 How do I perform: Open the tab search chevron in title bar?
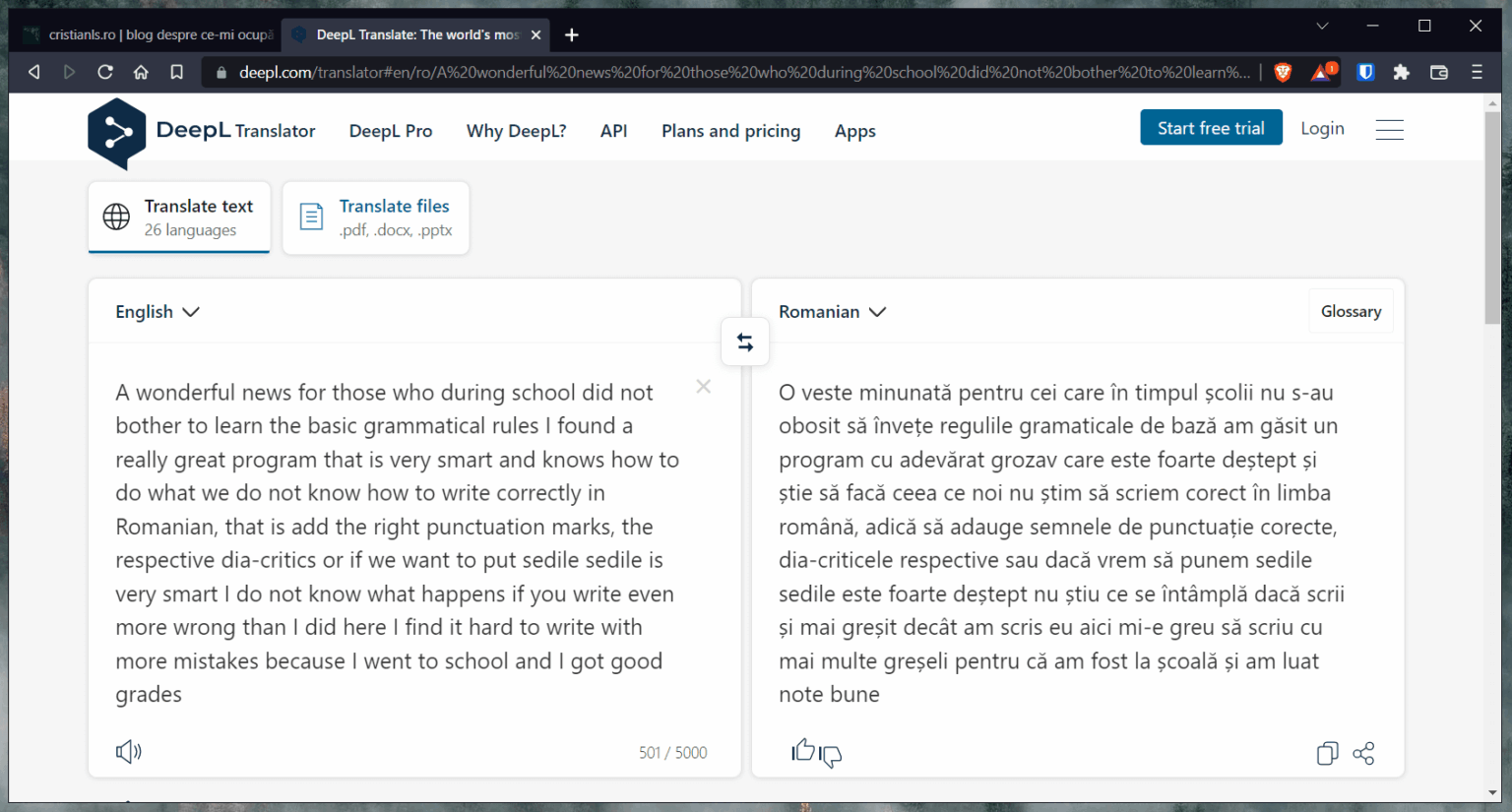1322,27
